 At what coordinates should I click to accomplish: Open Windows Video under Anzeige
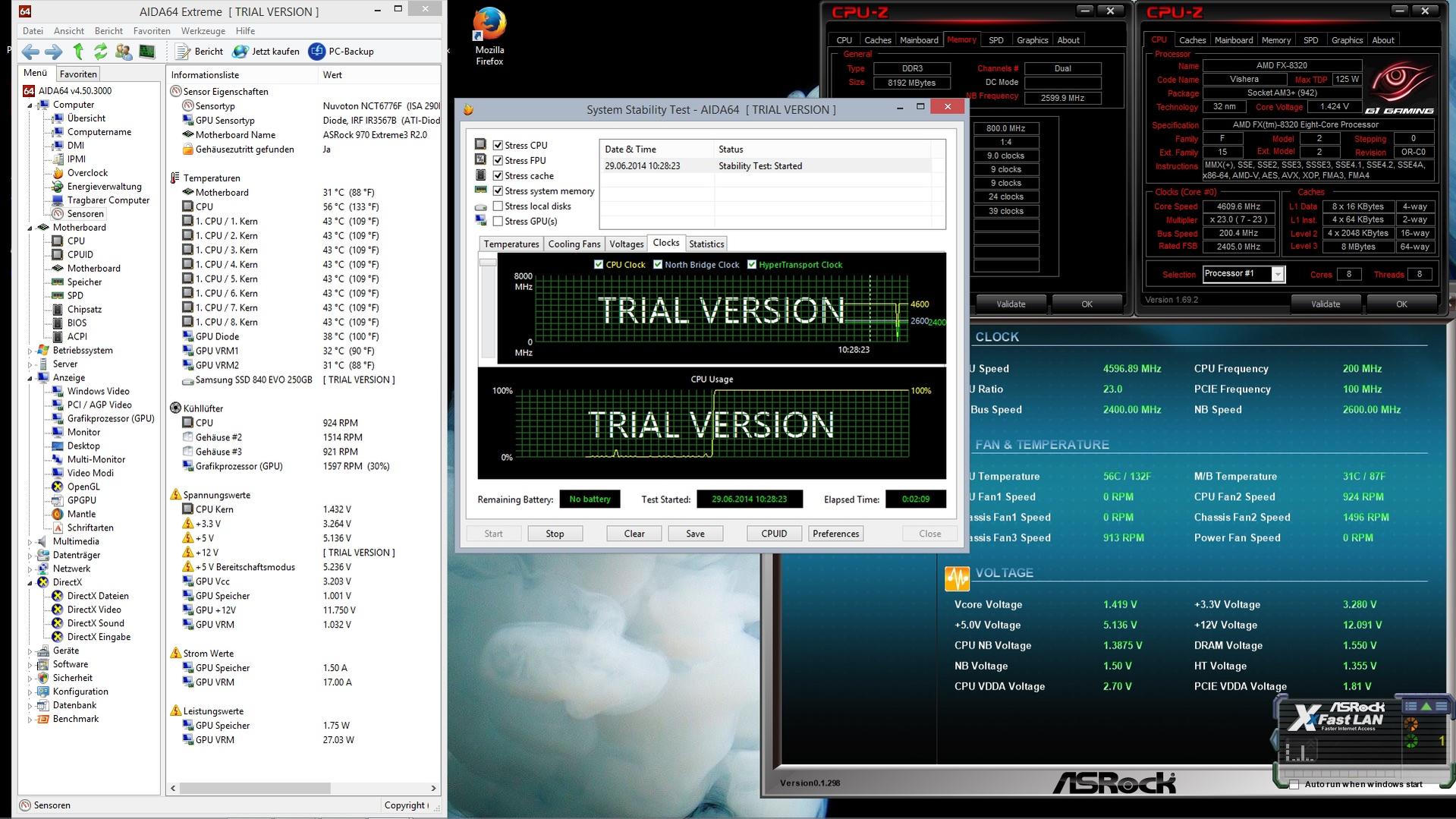(98, 392)
